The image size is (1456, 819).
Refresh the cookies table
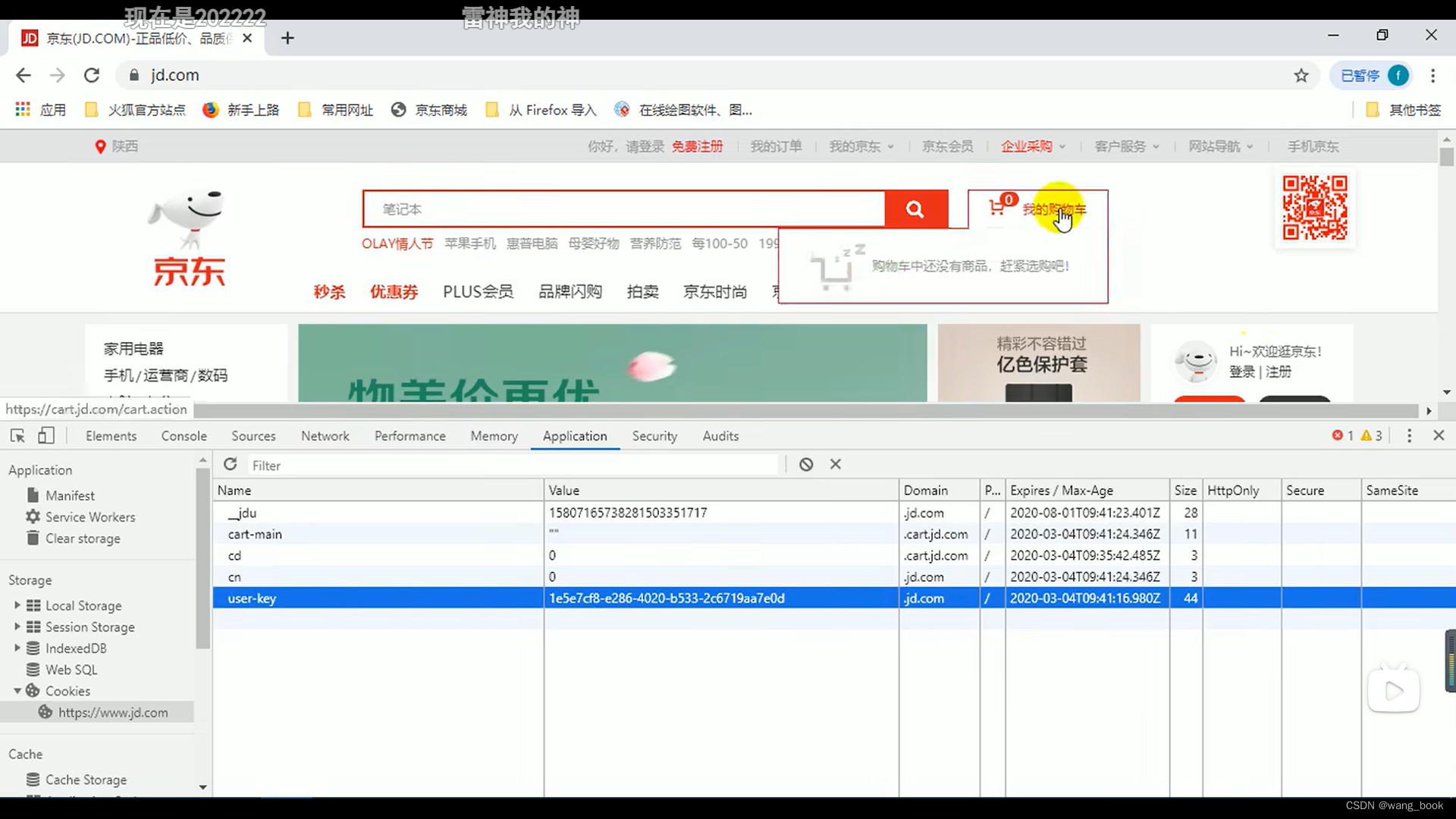tap(231, 464)
